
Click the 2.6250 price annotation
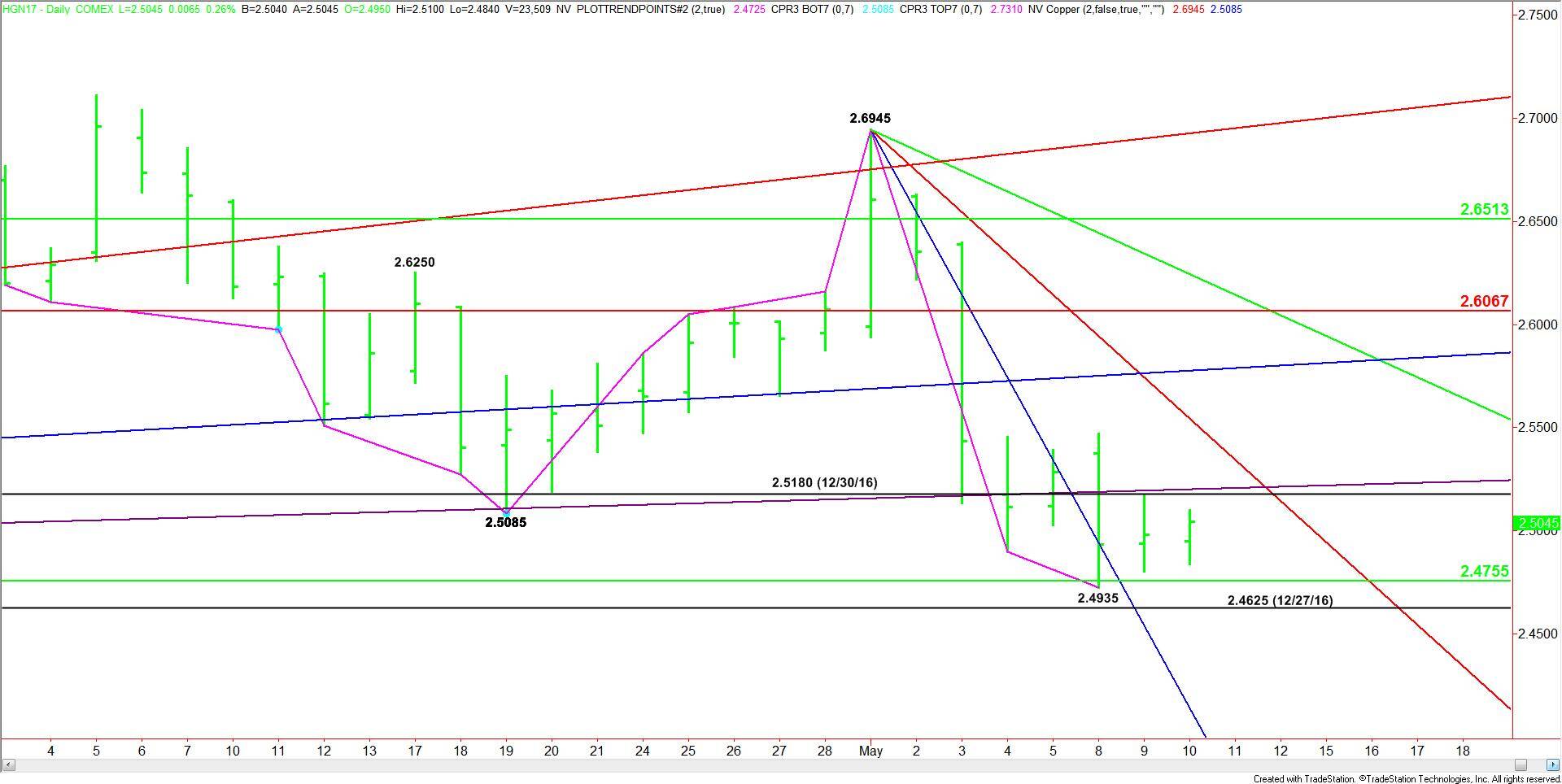[414, 262]
